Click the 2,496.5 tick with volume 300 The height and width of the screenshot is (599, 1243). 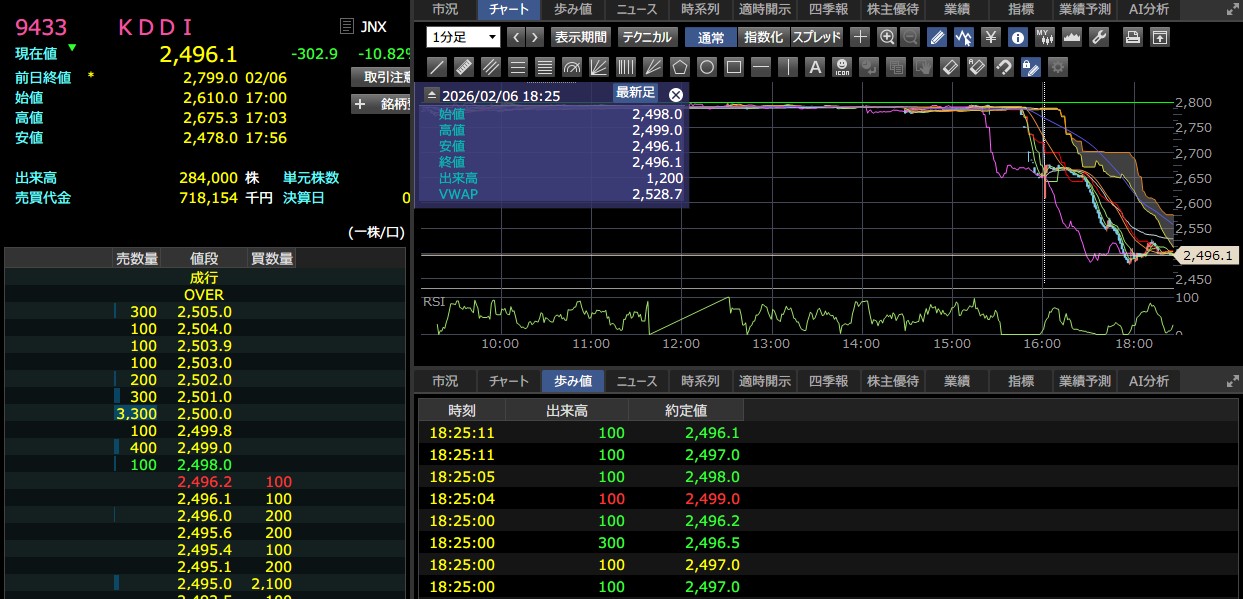tap(712, 542)
